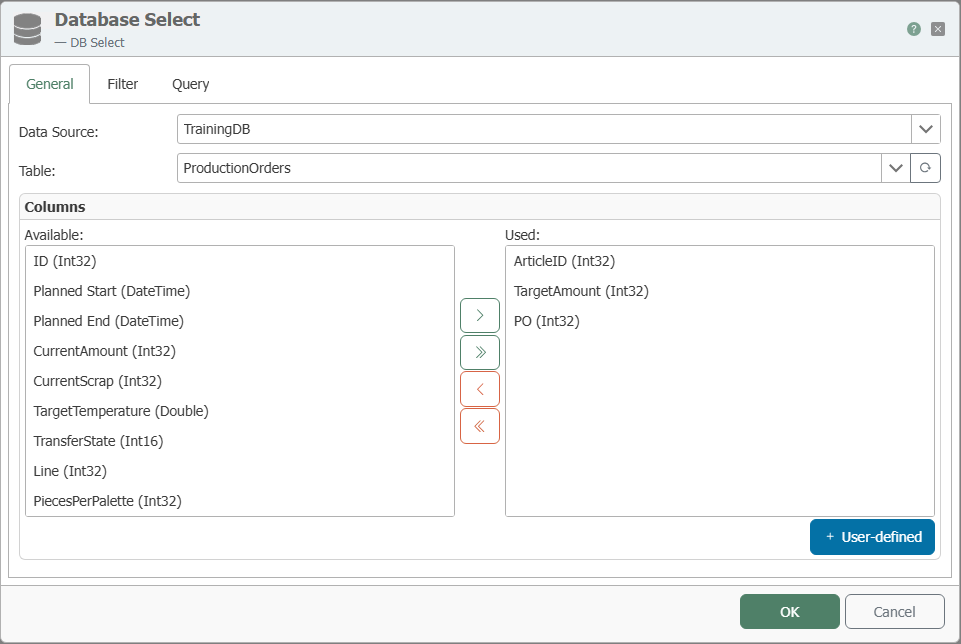Open the Table dropdown arrow
961x644 pixels.
click(x=895, y=168)
